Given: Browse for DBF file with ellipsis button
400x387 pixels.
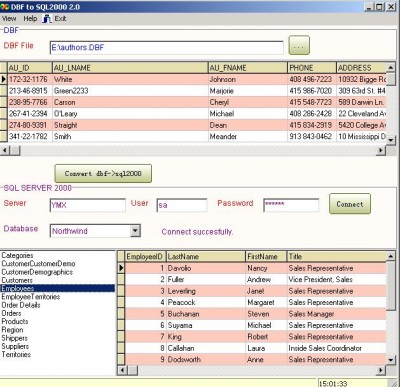Looking at the screenshot, I should coord(299,45).
